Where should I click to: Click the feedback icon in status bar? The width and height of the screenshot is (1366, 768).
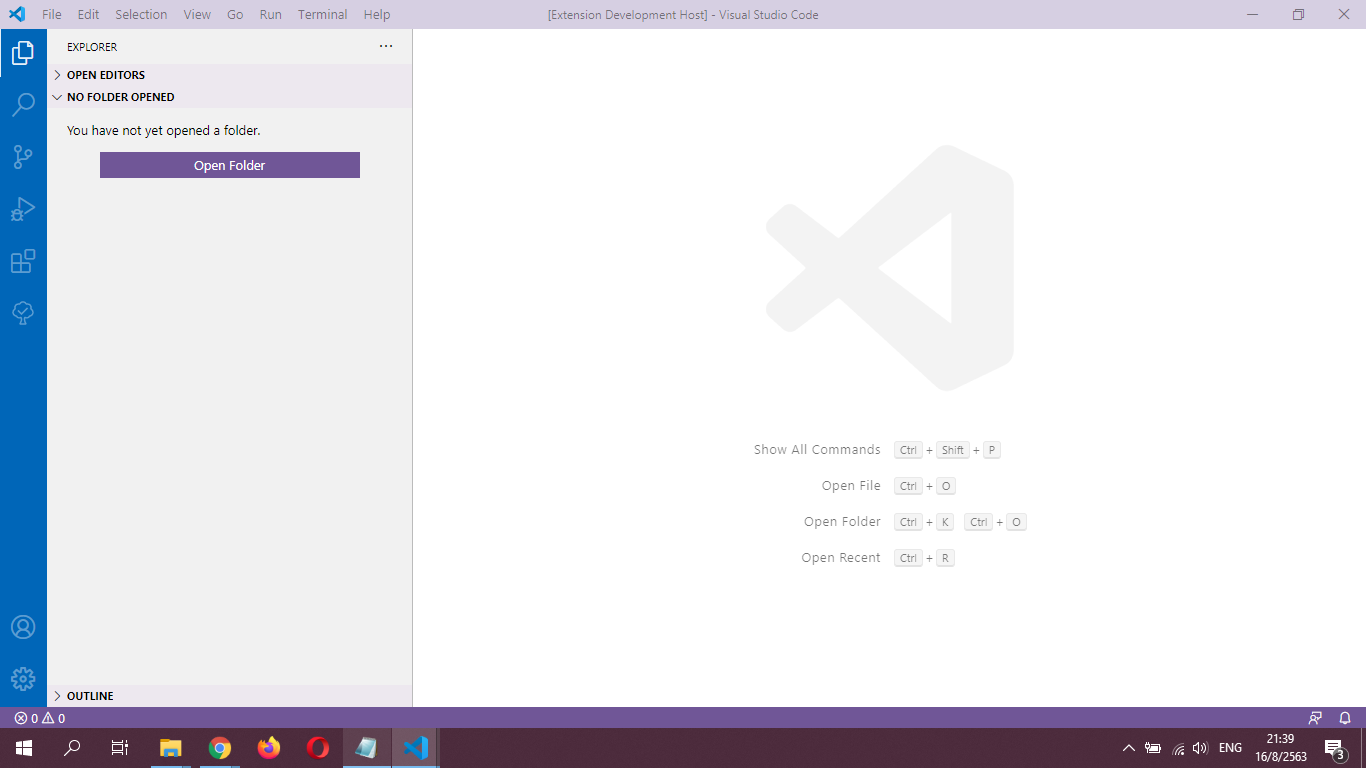(x=1315, y=718)
